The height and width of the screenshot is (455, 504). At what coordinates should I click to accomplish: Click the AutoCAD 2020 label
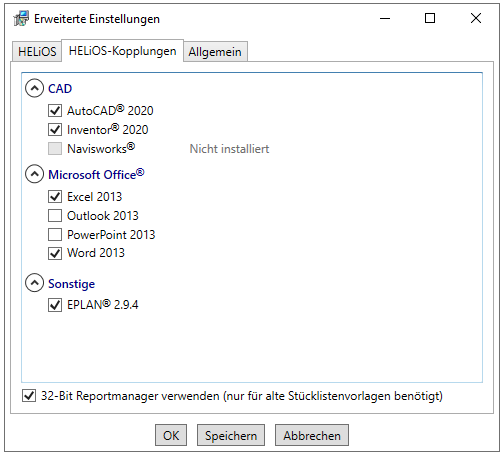pos(110,110)
